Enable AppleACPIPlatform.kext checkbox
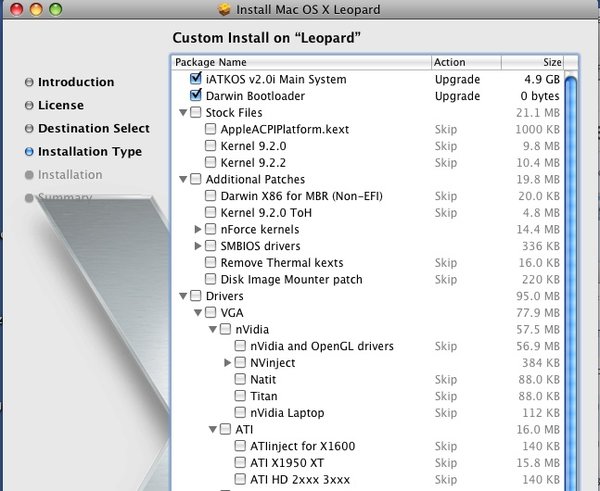Viewport: 600px width, 491px height. point(210,129)
